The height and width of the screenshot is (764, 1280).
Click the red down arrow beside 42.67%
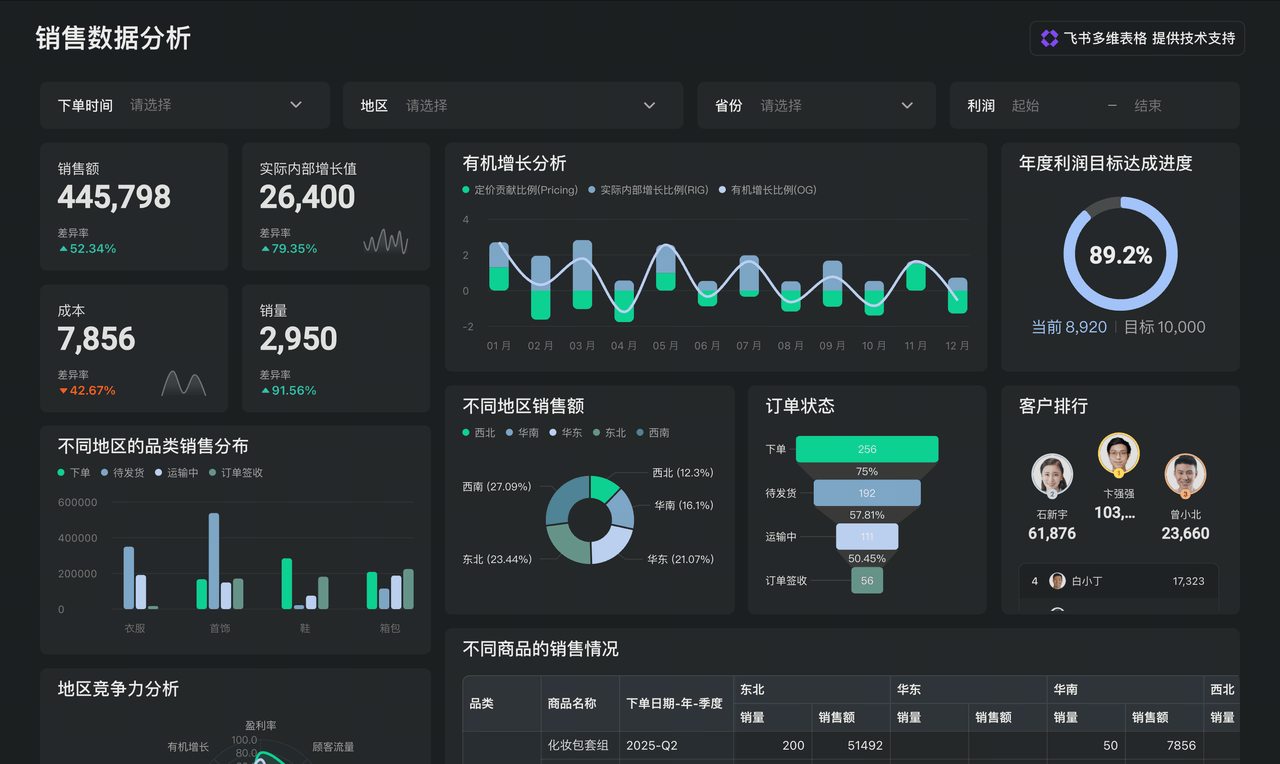(63, 391)
